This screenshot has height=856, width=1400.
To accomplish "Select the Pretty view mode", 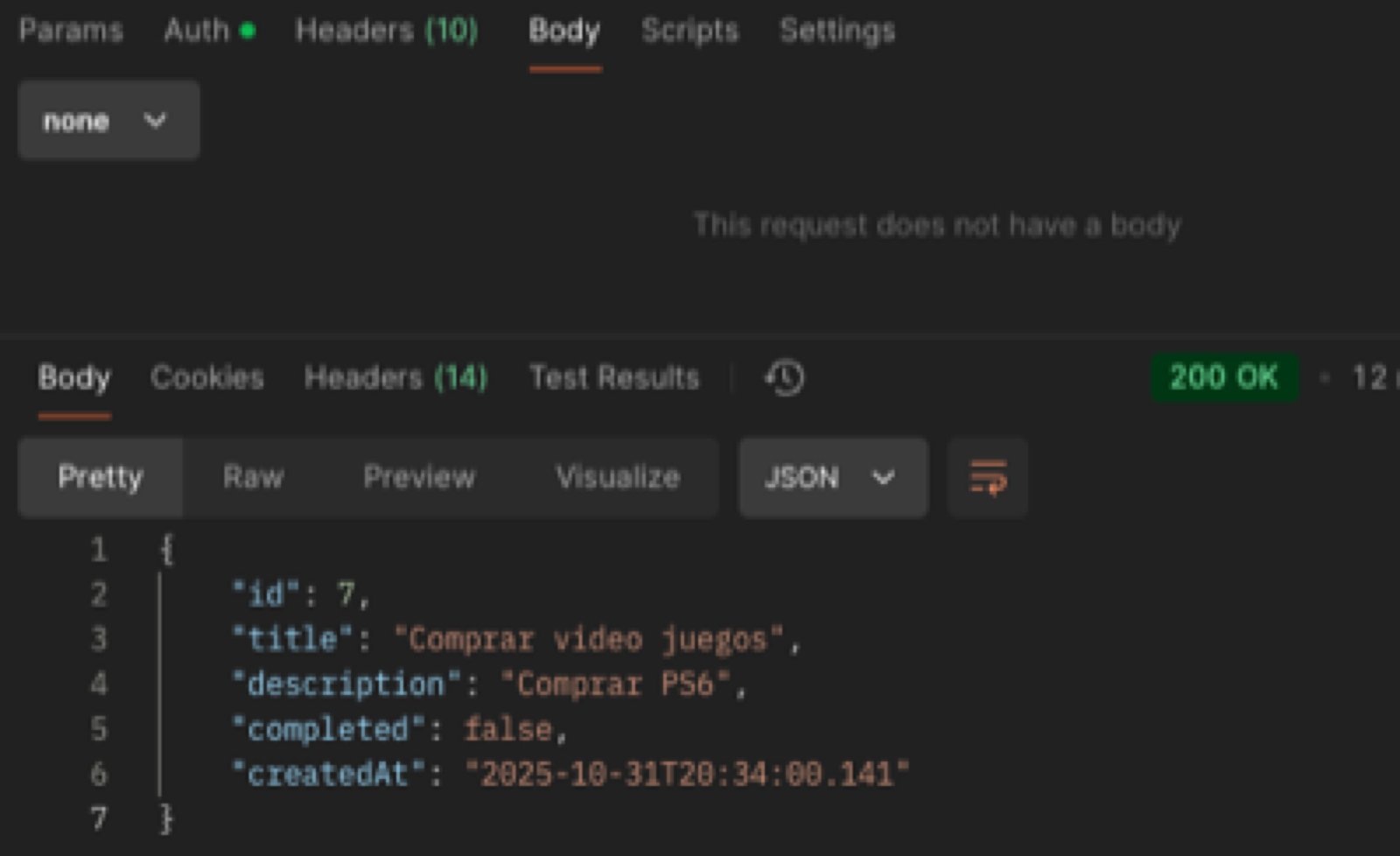I will point(100,477).
